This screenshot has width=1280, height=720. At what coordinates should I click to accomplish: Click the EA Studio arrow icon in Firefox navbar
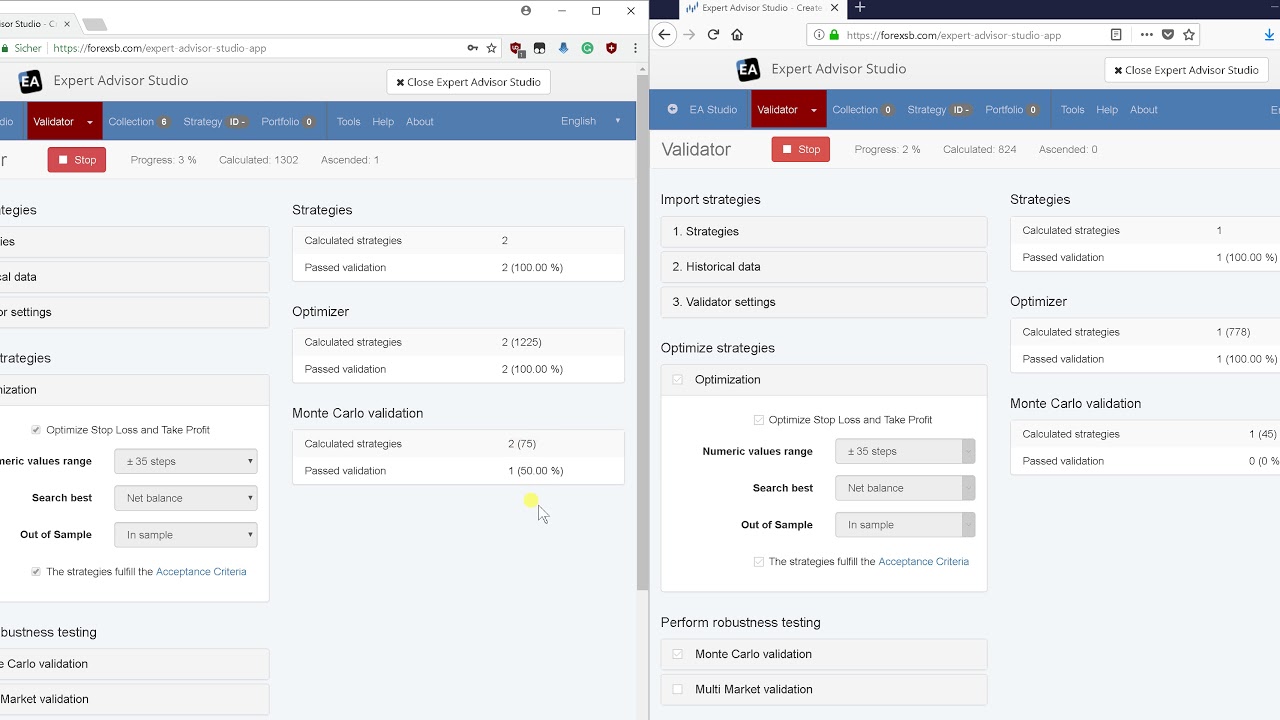pos(673,109)
